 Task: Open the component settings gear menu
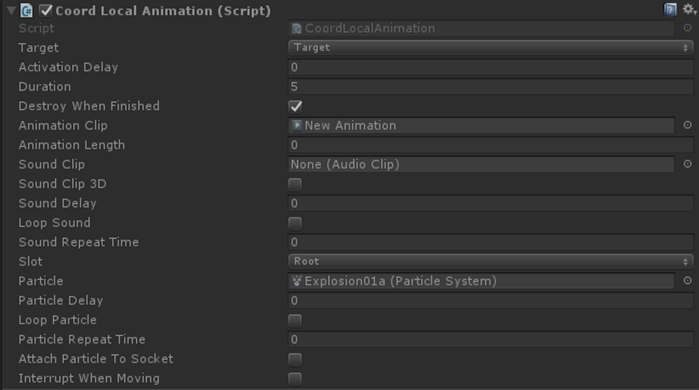(690, 9)
